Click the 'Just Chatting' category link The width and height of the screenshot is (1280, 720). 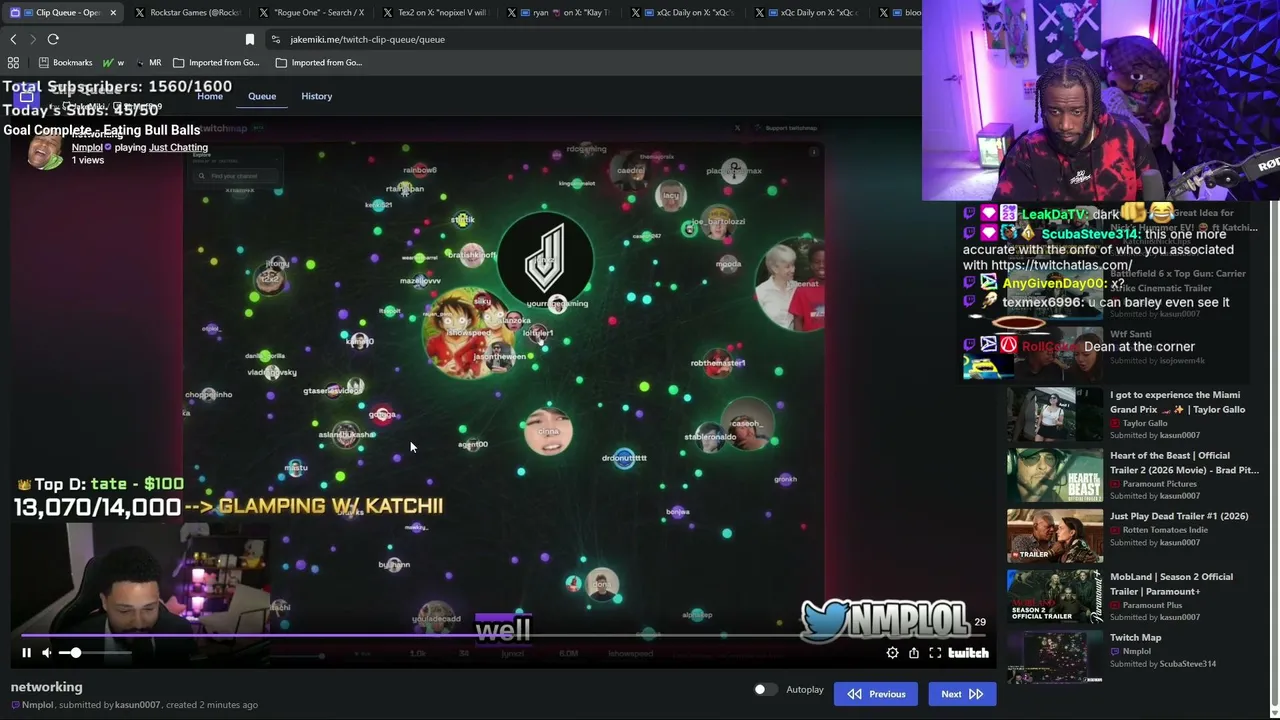(178, 148)
